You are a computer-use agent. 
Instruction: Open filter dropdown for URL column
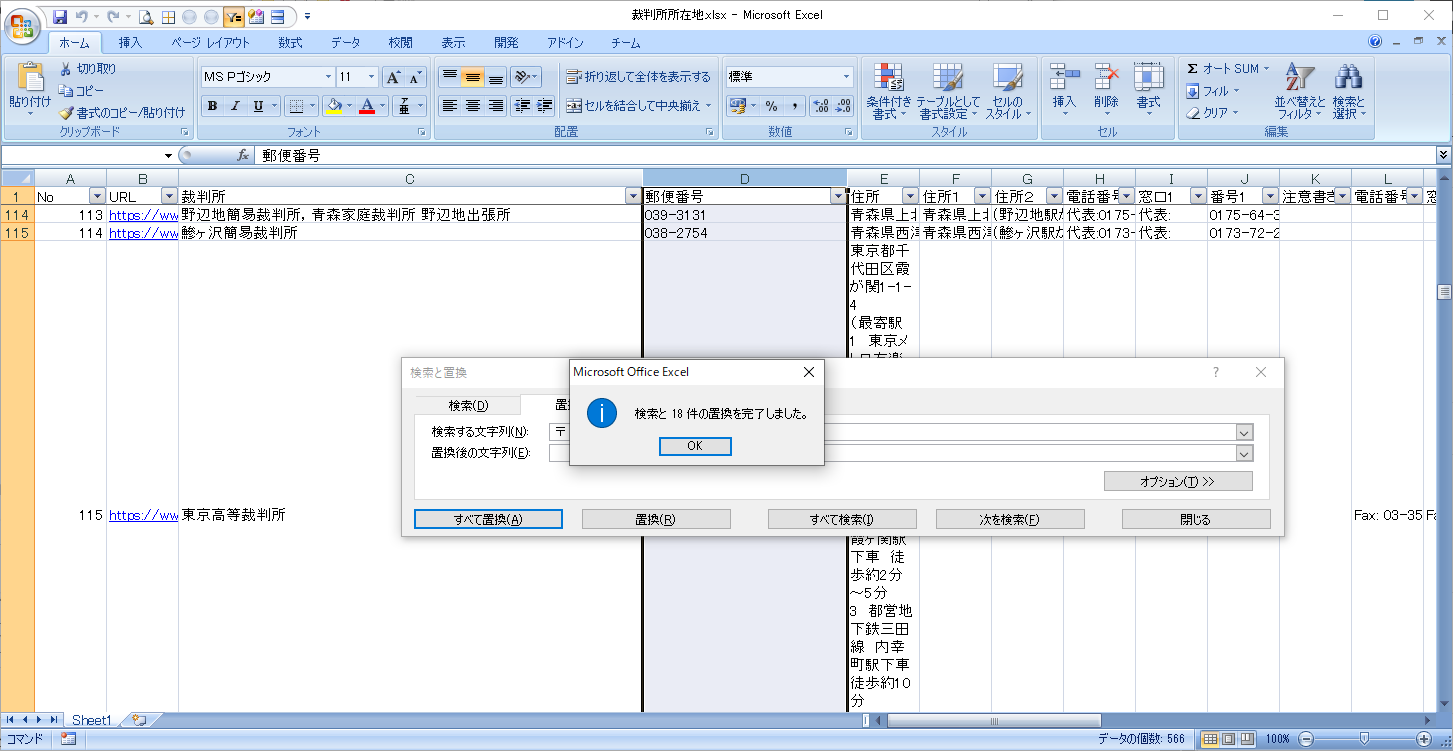coord(169,197)
